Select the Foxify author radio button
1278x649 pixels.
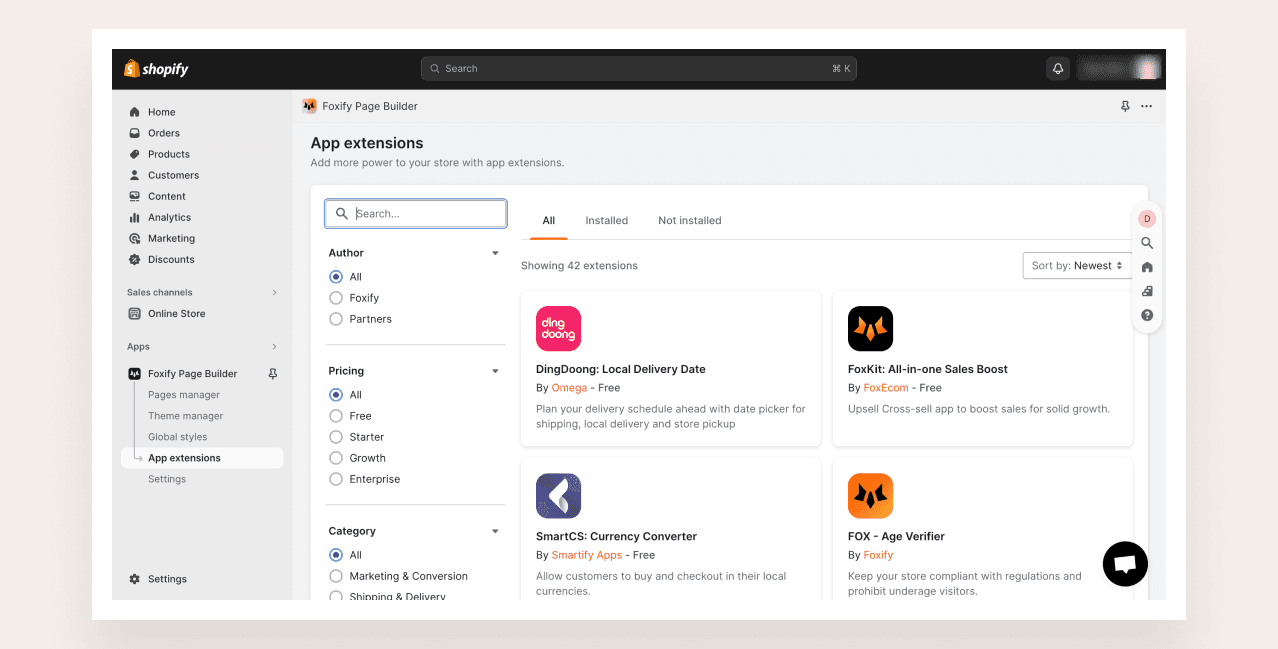click(x=336, y=298)
